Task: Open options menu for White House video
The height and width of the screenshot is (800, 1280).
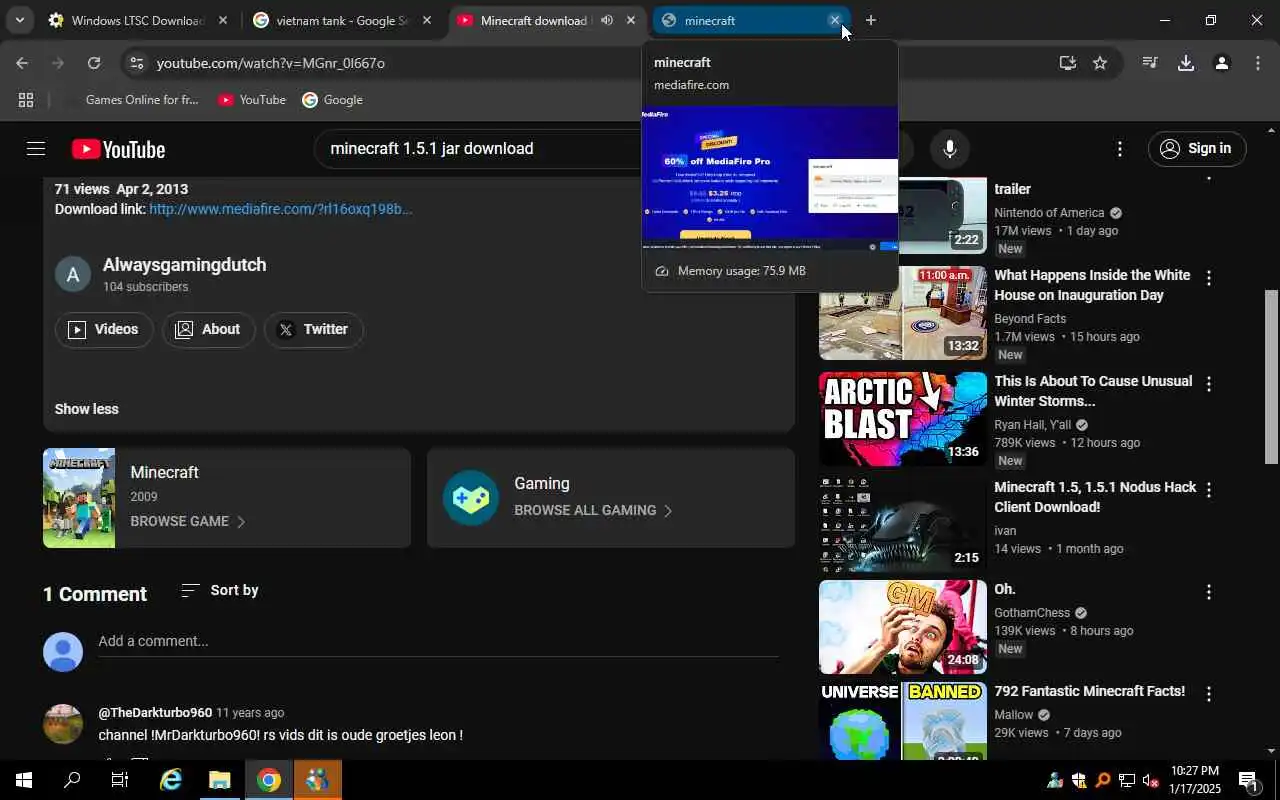Action: (x=1208, y=278)
